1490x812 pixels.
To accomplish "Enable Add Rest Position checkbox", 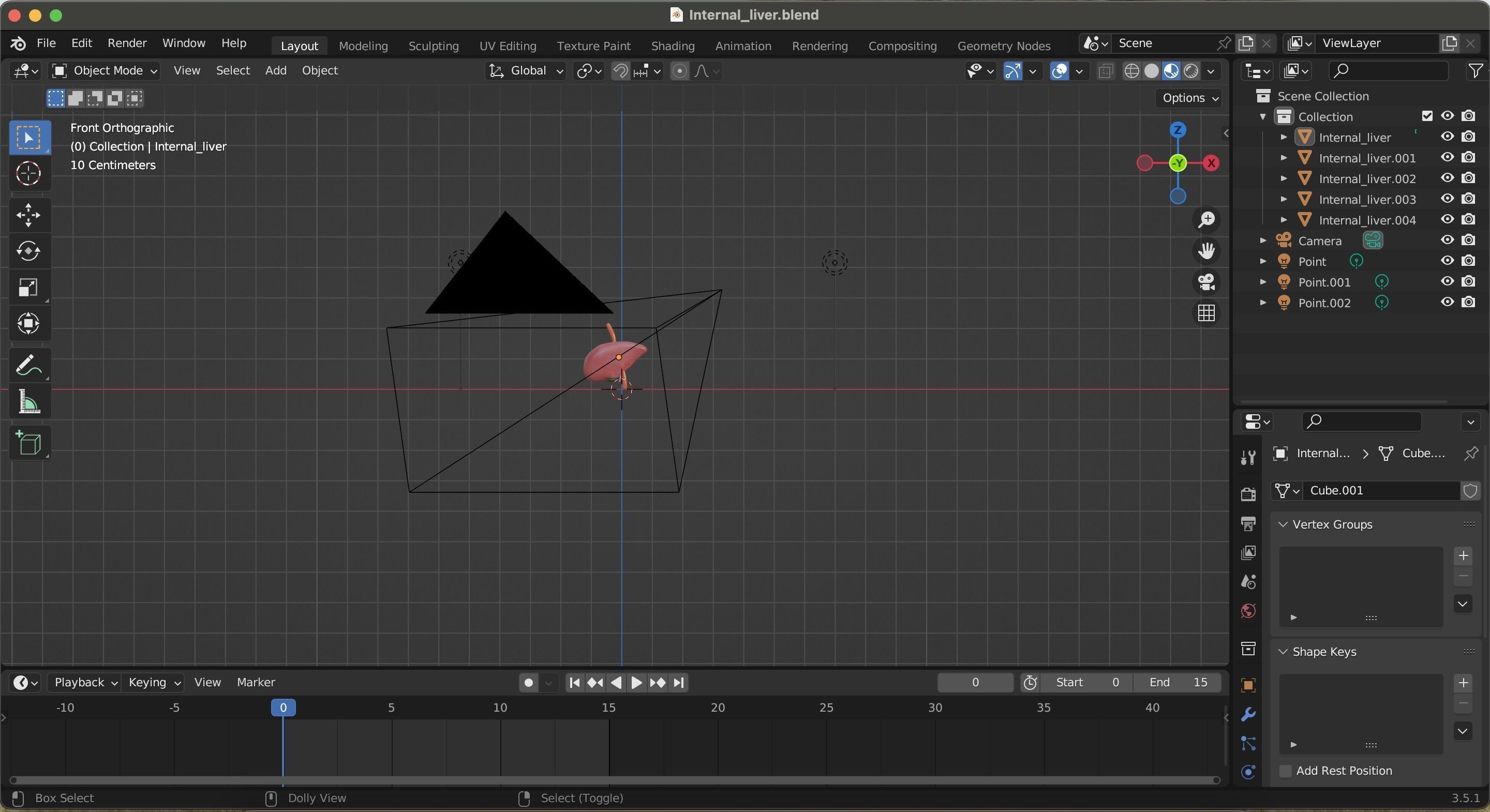I will (x=1285, y=771).
